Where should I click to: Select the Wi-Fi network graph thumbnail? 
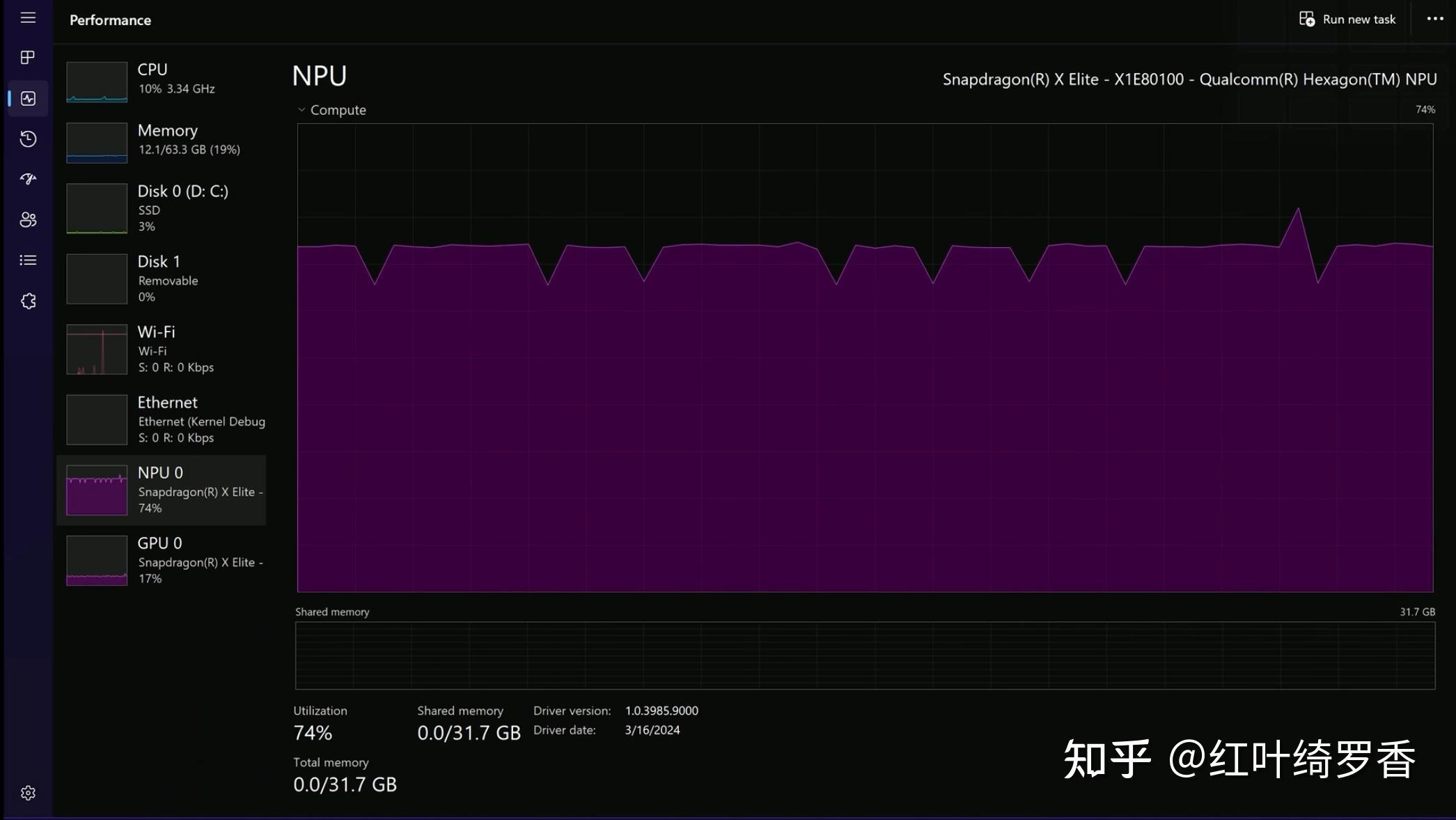[x=96, y=349]
